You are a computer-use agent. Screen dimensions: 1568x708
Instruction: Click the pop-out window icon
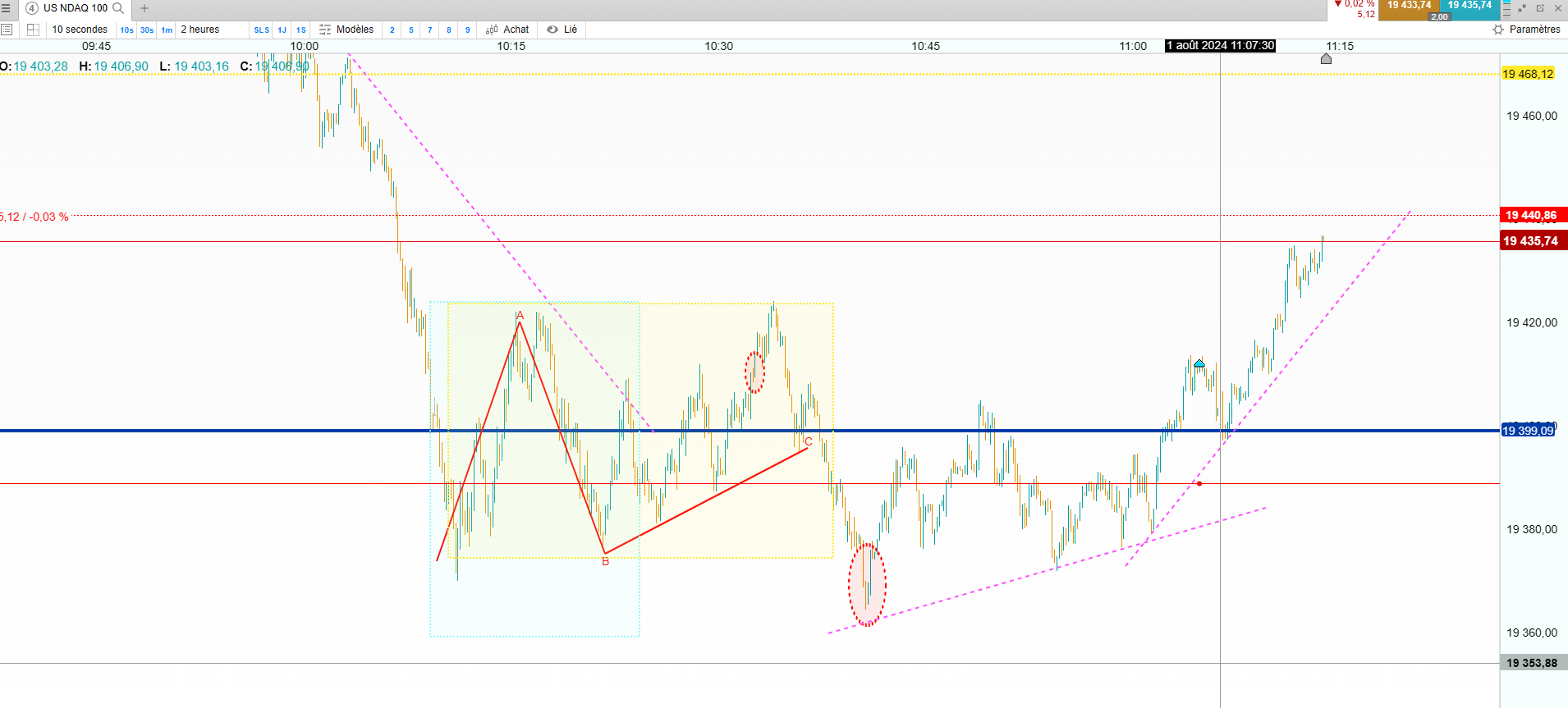point(1540,8)
